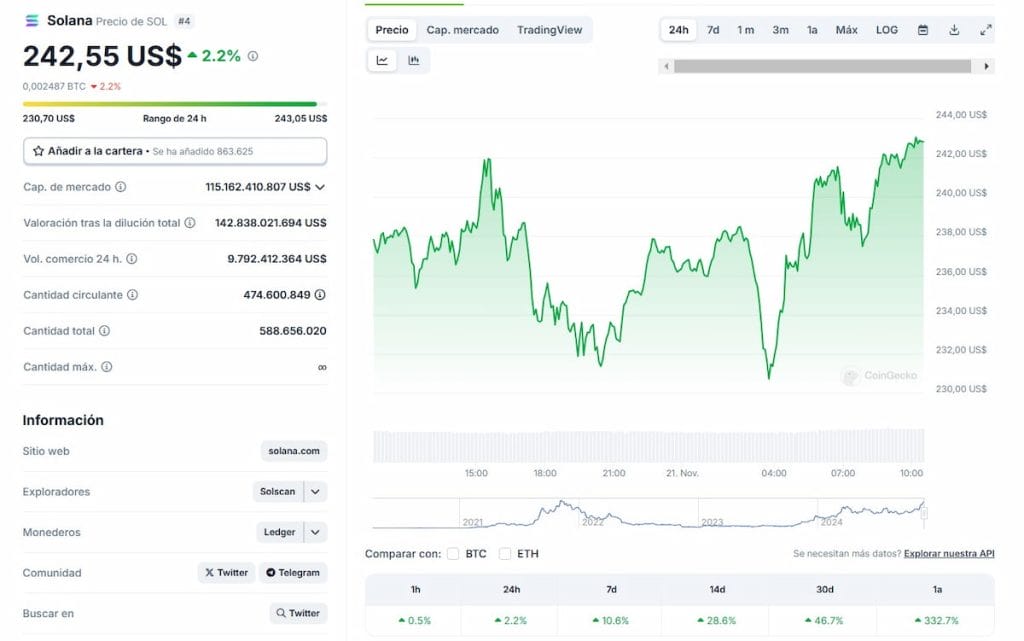Image resolution: width=1024 pixels, height=641 pixels.
Task: Expand chart to fullscreen
Action: (985, 30)
